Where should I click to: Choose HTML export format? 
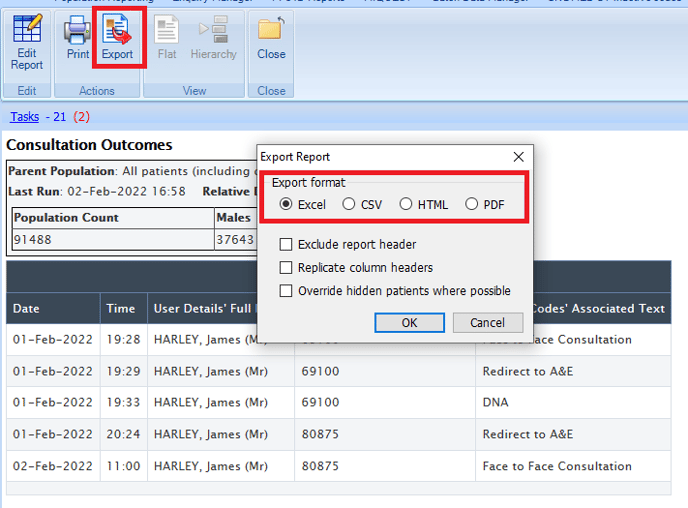(406, 204)
